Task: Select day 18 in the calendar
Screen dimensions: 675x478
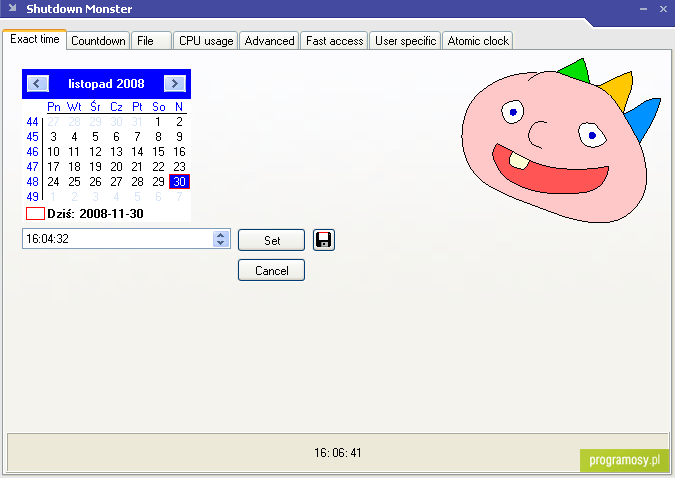Action: point(74,167)
